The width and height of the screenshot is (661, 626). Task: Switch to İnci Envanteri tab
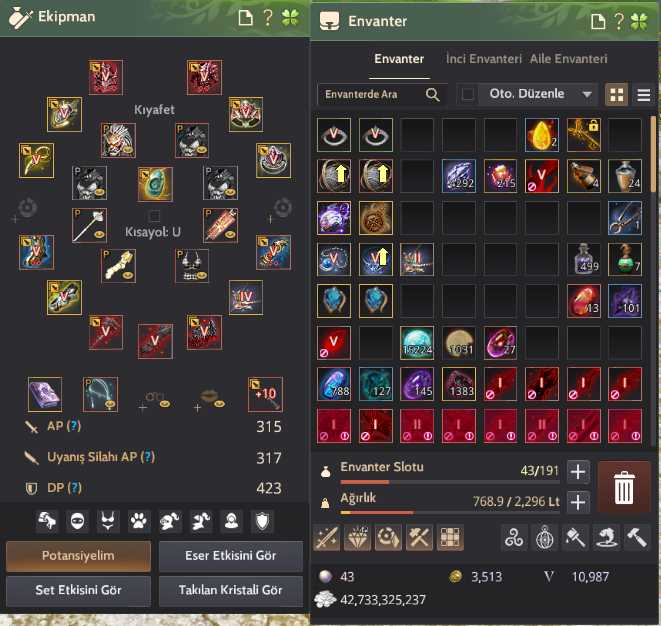click(x=484, y=59)
